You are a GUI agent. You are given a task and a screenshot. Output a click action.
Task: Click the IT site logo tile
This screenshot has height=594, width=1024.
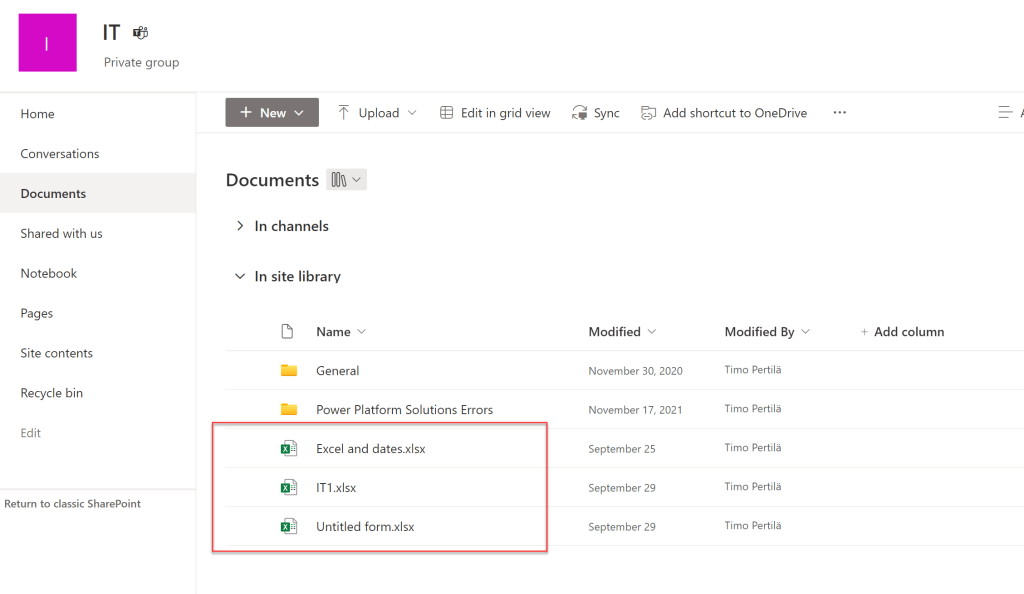pos(47,43)
